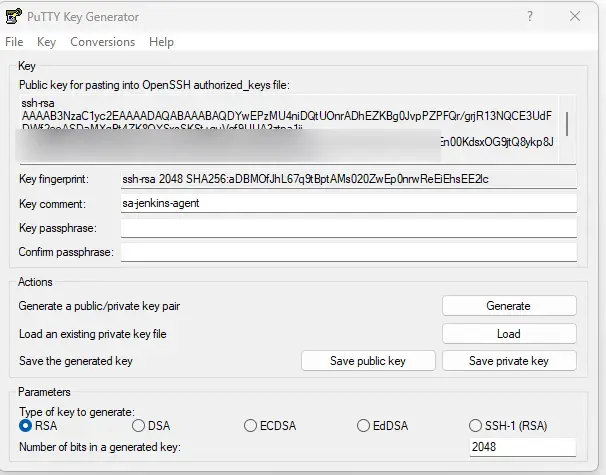606x475 pixels.
Task: Open the Conversions menu
Action: click(102, 42)
